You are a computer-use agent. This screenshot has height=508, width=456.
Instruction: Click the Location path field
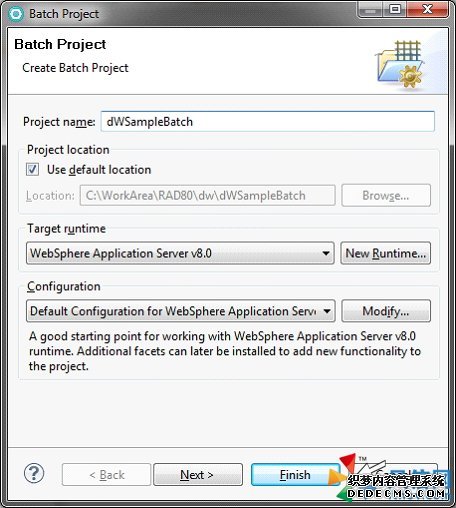pyautogui.click(x=207, y=195)
